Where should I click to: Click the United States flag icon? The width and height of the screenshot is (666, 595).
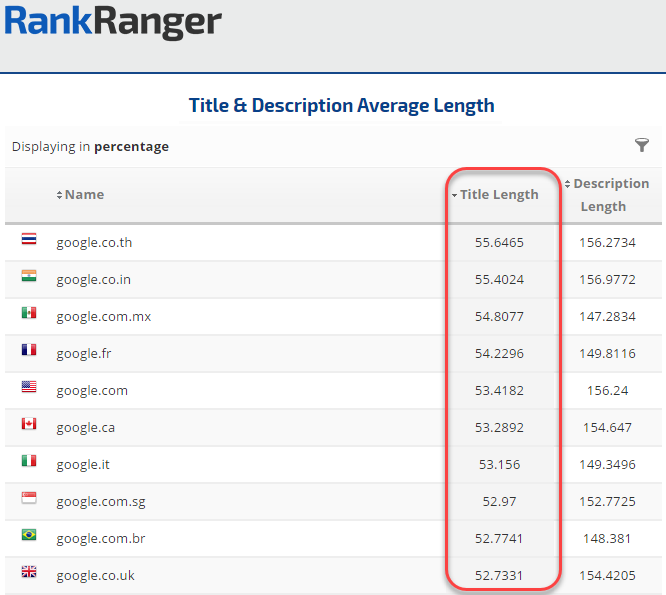(x=29, y=387)
